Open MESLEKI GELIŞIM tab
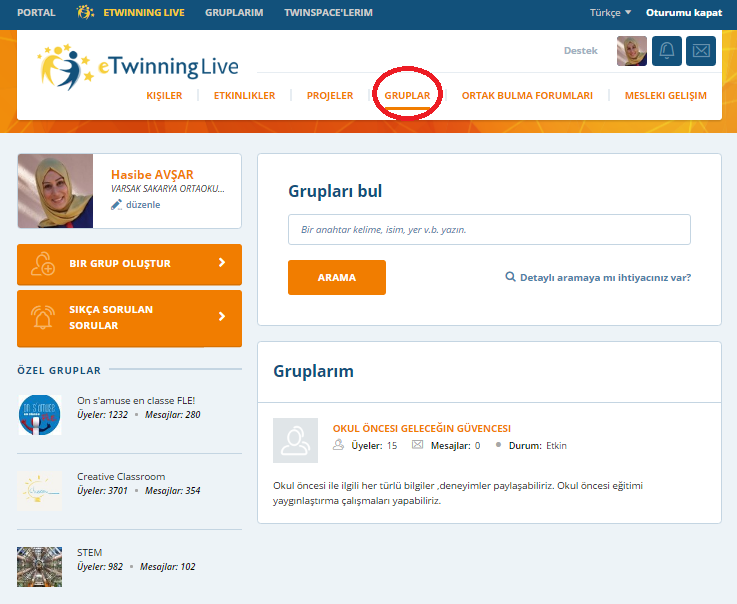 666,95
